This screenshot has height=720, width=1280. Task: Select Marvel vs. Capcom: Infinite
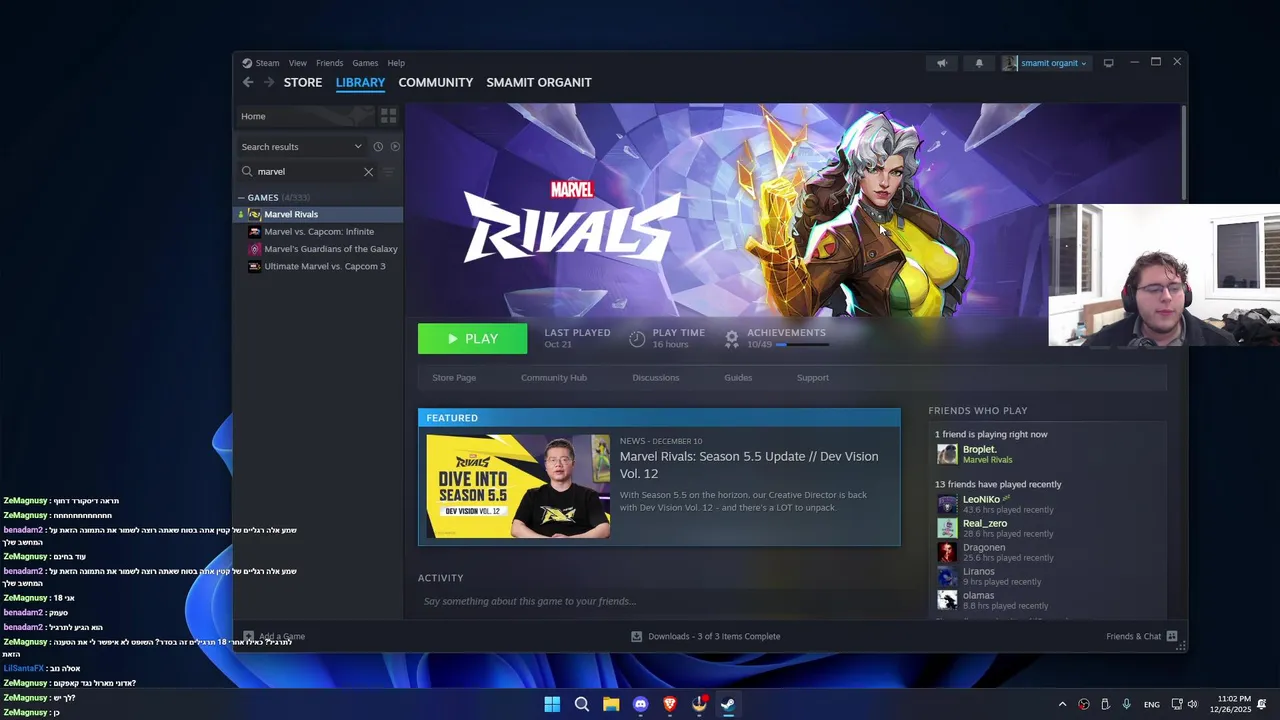pyautogui.click(x=319, y=232)
